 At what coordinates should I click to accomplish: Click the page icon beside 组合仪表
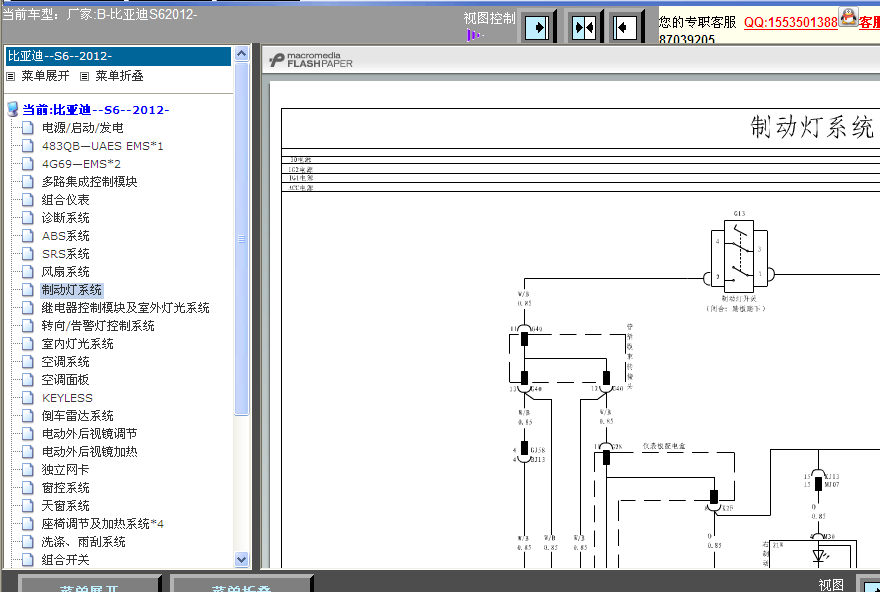click(x=28, y=200)
